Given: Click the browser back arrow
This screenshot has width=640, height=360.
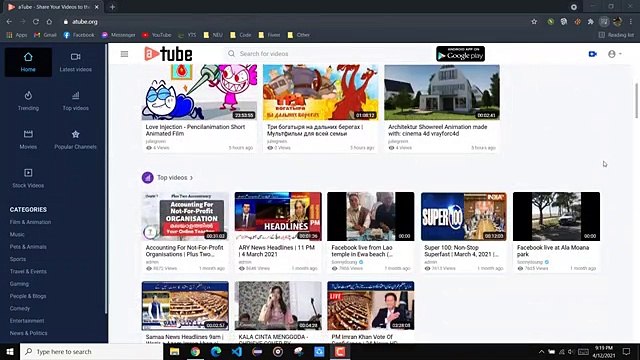Looking at the screenshot, I should (9, 22).
